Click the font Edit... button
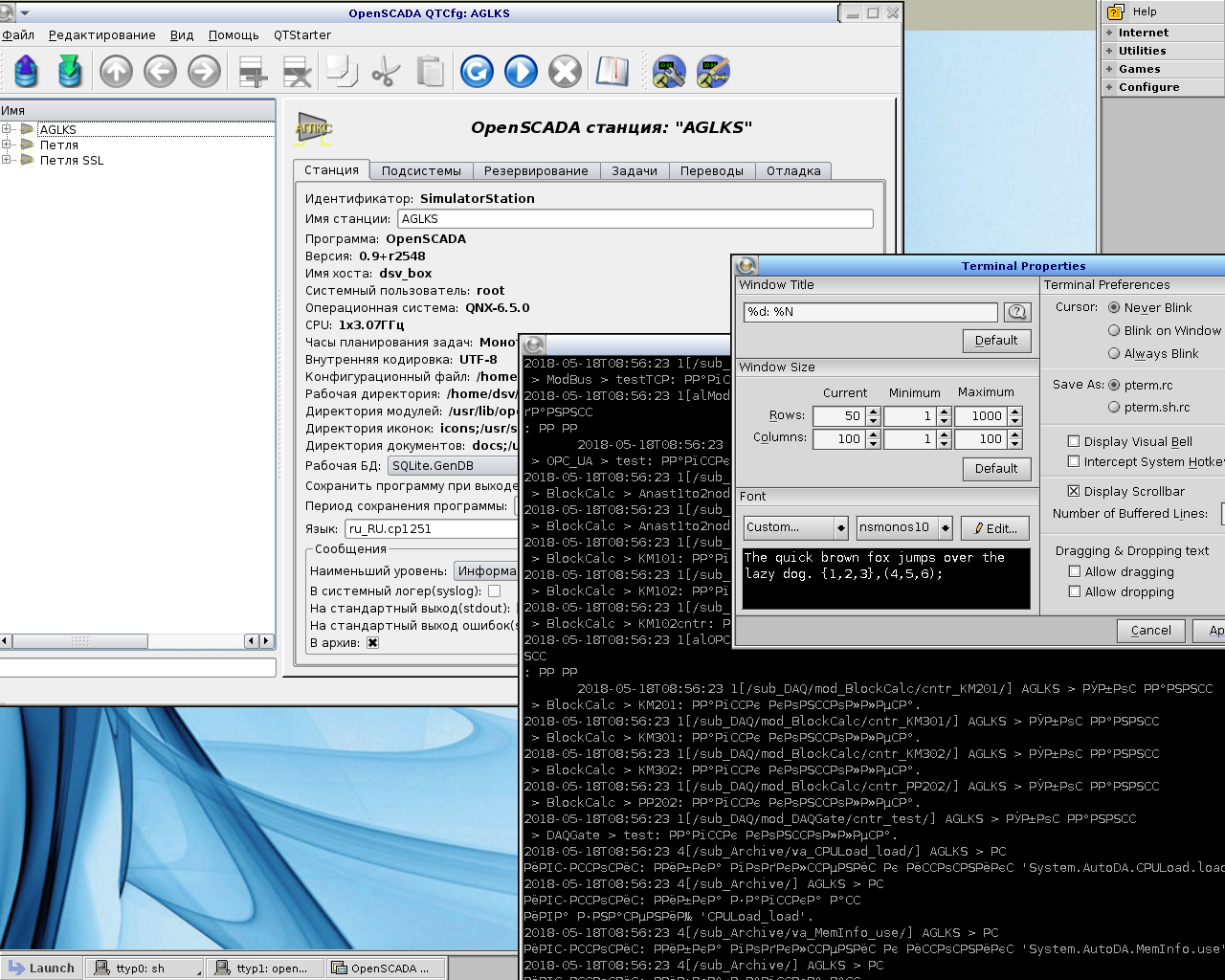1225x980 pixels. pos(994,527)
